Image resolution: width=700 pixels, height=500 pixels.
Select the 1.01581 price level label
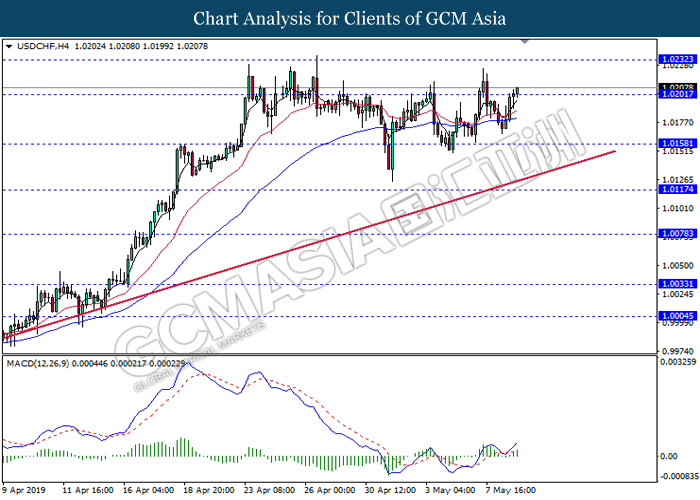pos(677,143)
